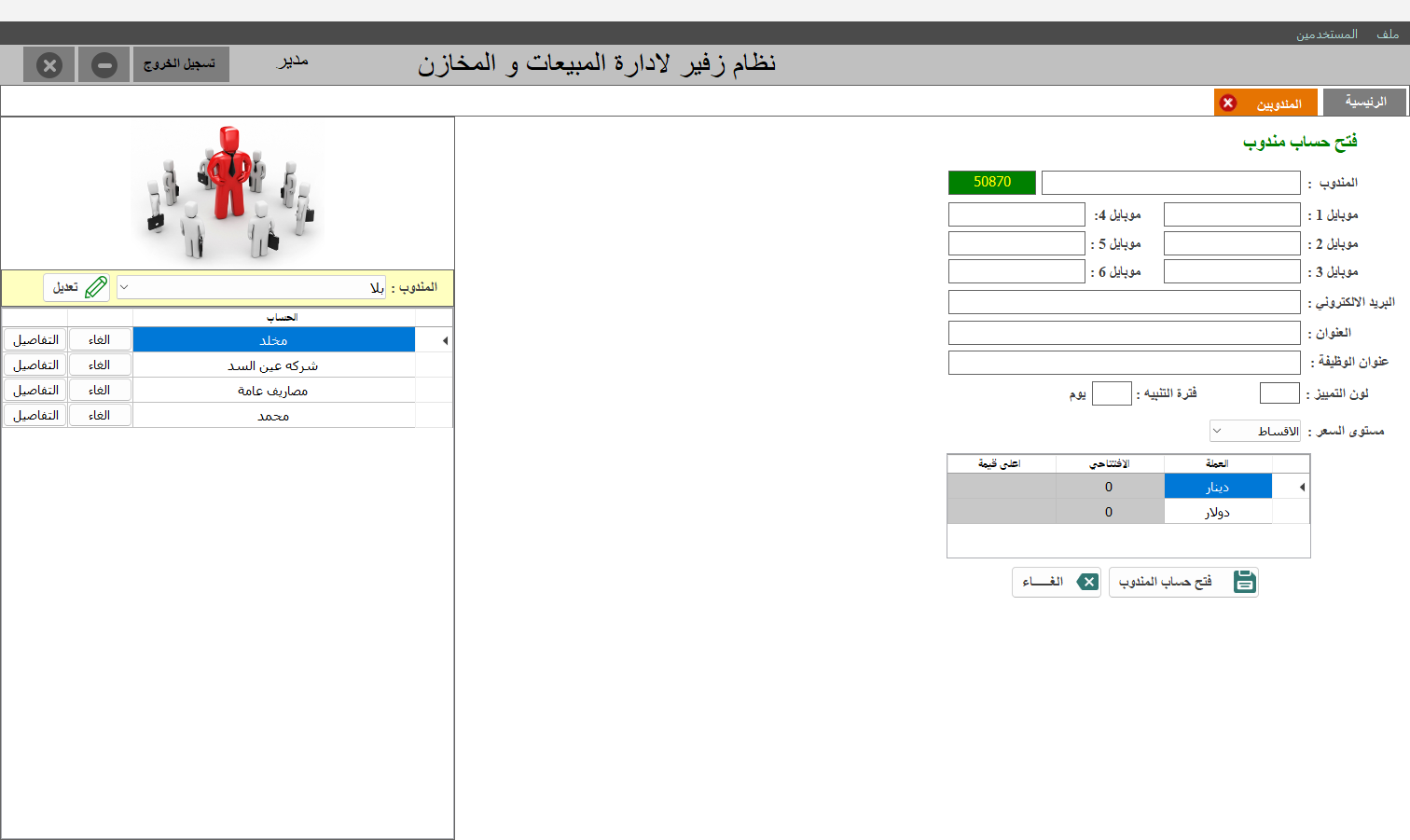
Task: Click الغاء in the شركه عين السد row
Action: click(100, 365)
